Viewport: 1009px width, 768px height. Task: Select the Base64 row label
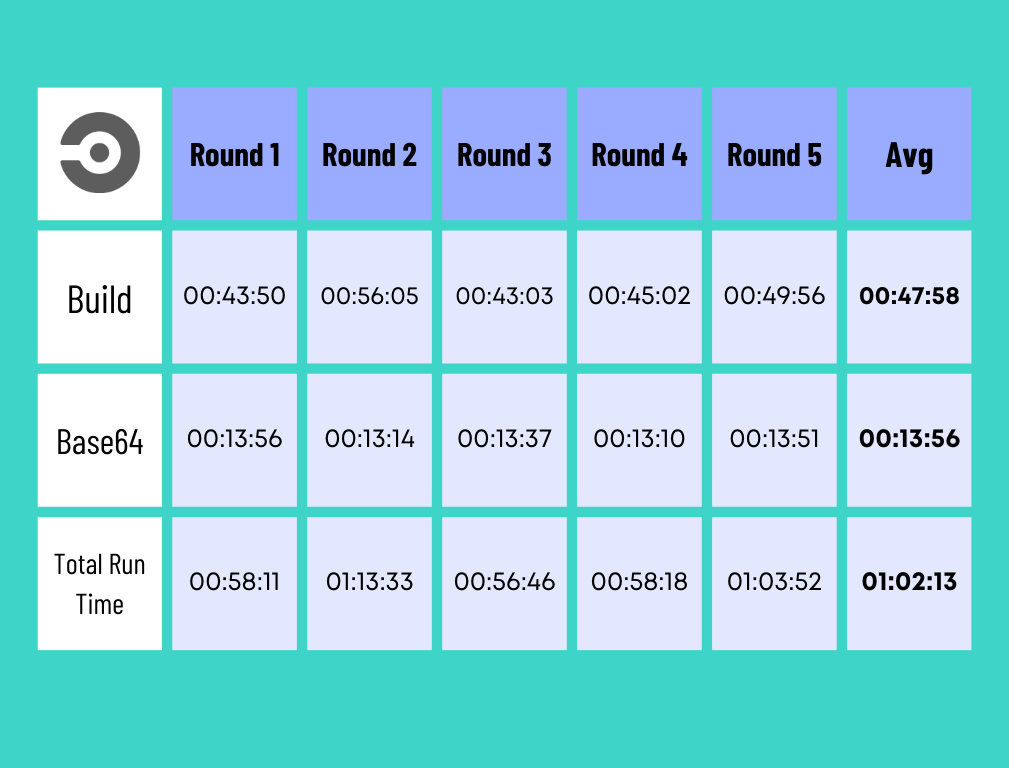tap(100, 441)
